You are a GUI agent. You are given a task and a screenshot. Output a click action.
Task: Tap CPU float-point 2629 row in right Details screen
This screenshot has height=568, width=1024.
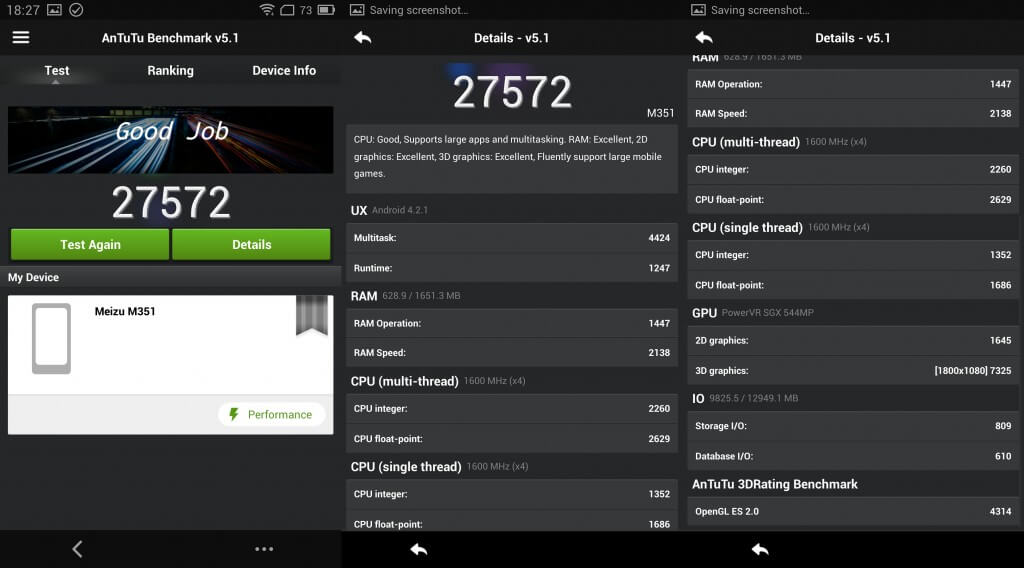click(853, 199)
